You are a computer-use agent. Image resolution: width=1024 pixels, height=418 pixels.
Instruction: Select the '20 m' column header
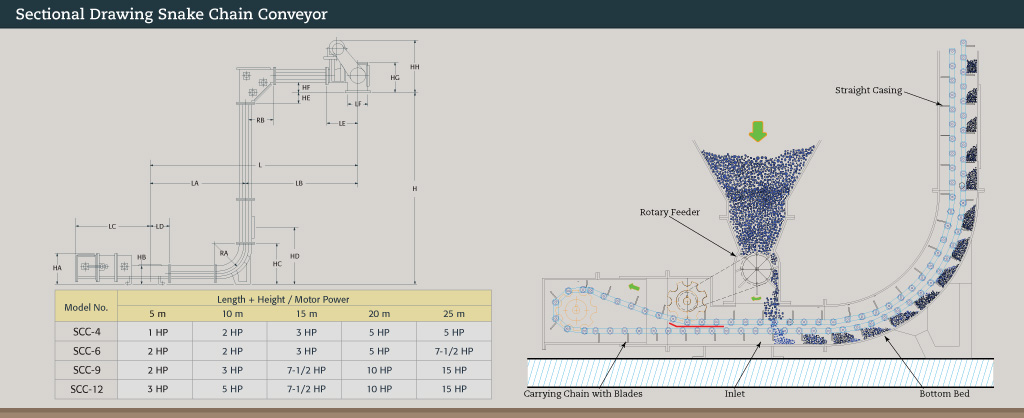click(379, 314)
